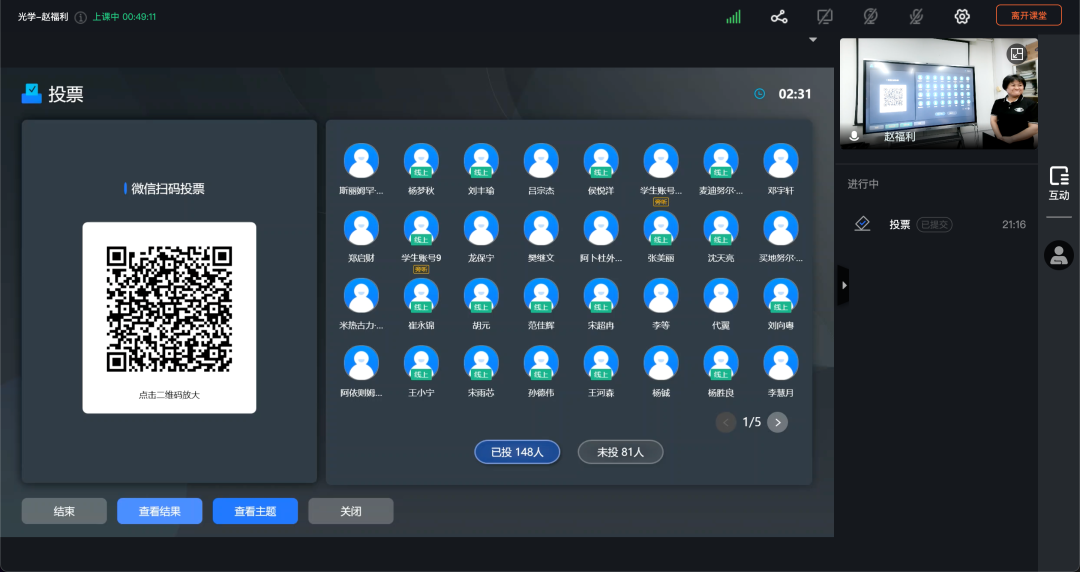Switch to 未投 81人 tab
The height and width of the screenshot is (572, 1080).
pos(620,452)
